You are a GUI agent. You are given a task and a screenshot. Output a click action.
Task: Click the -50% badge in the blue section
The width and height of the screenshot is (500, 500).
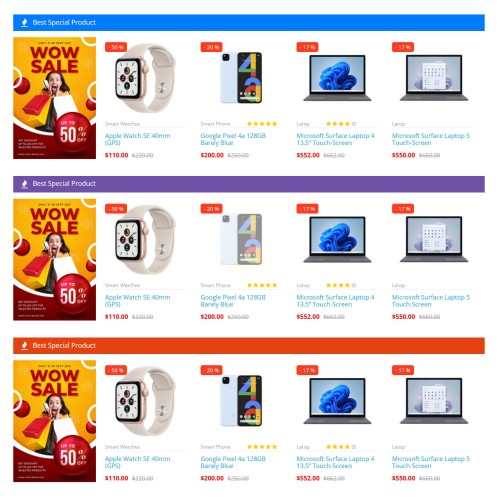pyautogui.click(x=116, y=47)
